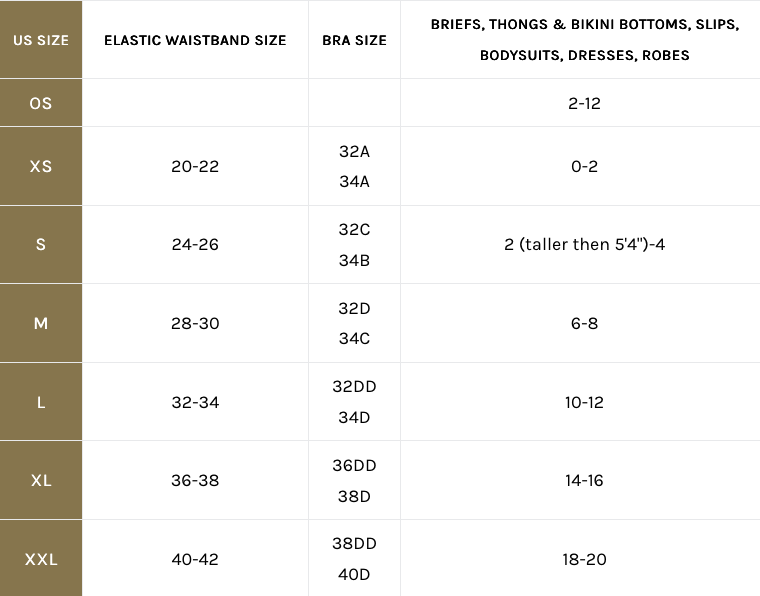
Task: Click the 32DD bra size entry
Action: point(354,387)
